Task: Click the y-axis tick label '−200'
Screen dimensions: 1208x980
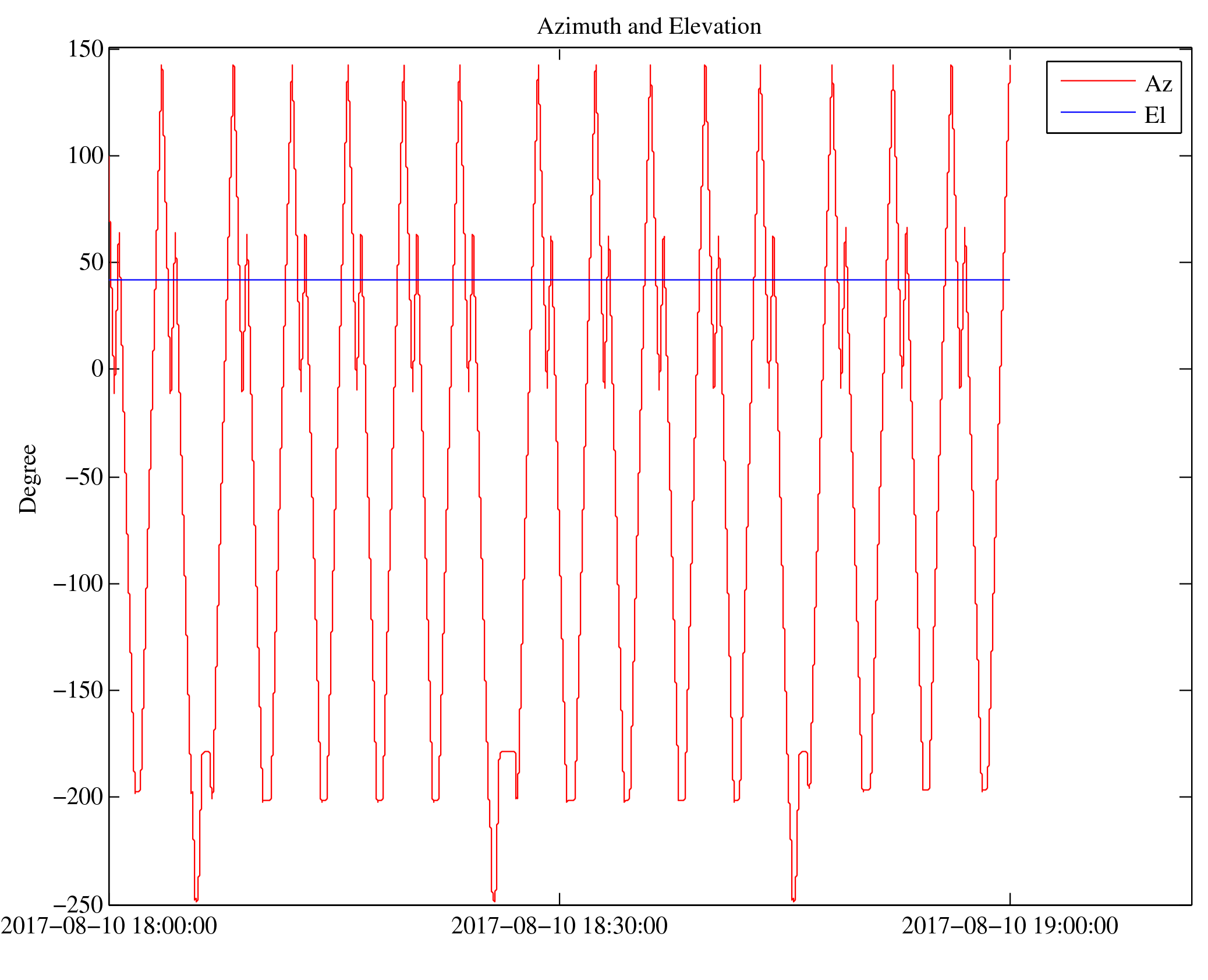Action: pos(79,797)
